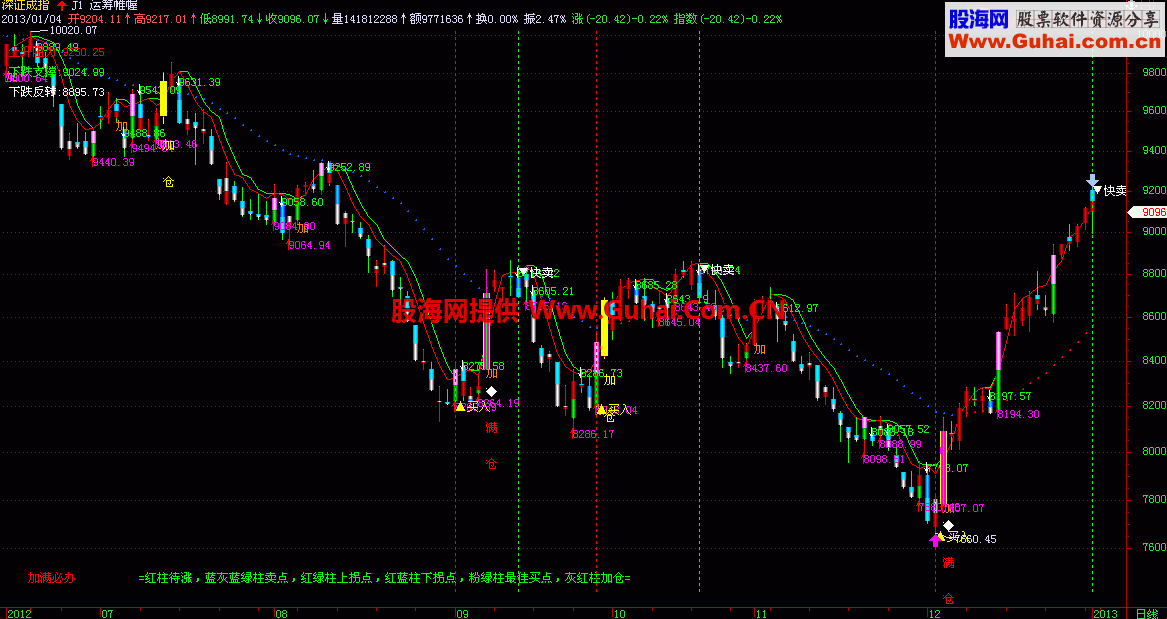The height and width of the screenshot is (619, 1167).
Task: Click the high price 高9217.01
Action: [x=160, y=19]
